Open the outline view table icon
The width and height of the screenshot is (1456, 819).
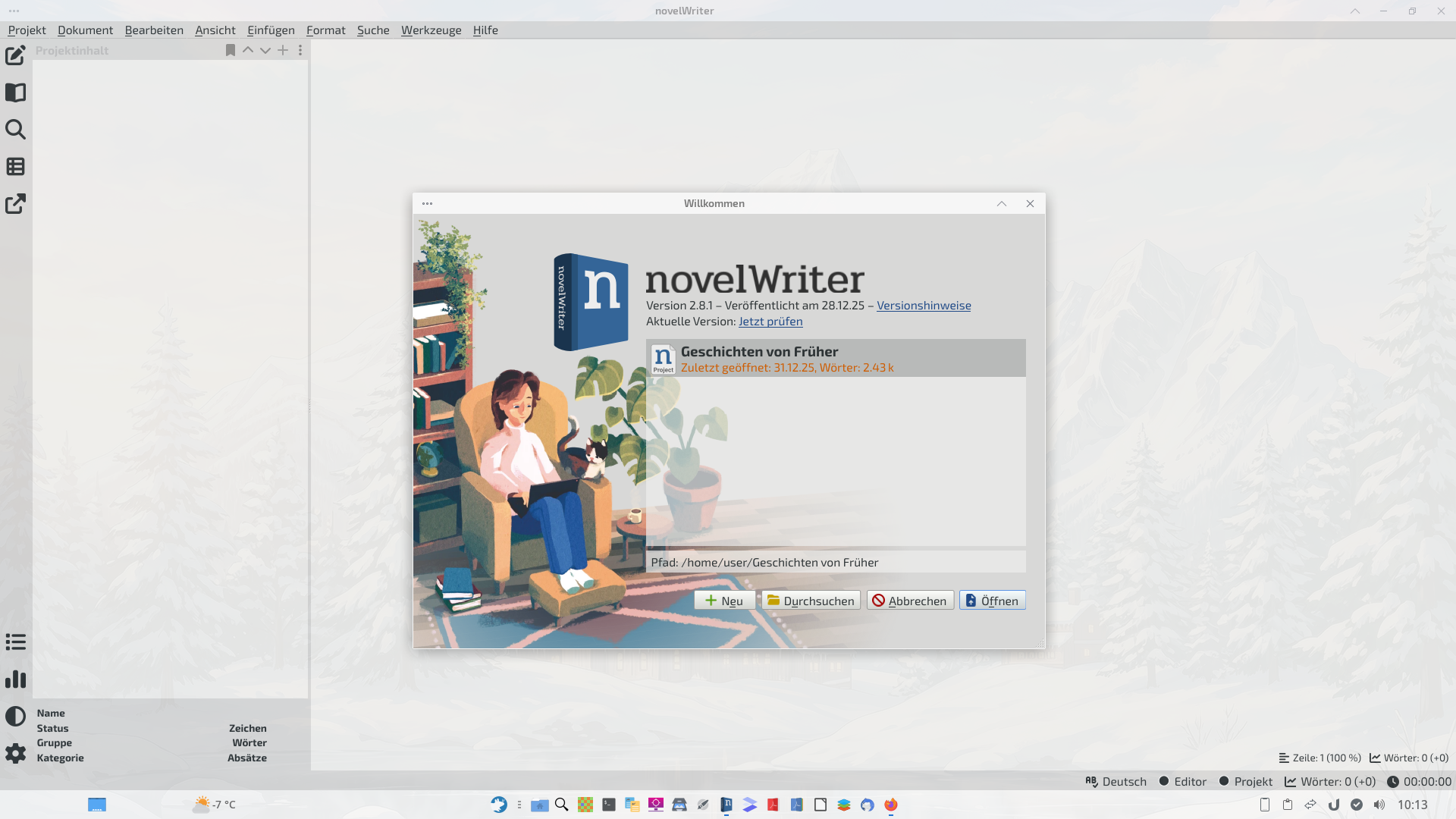15,167
